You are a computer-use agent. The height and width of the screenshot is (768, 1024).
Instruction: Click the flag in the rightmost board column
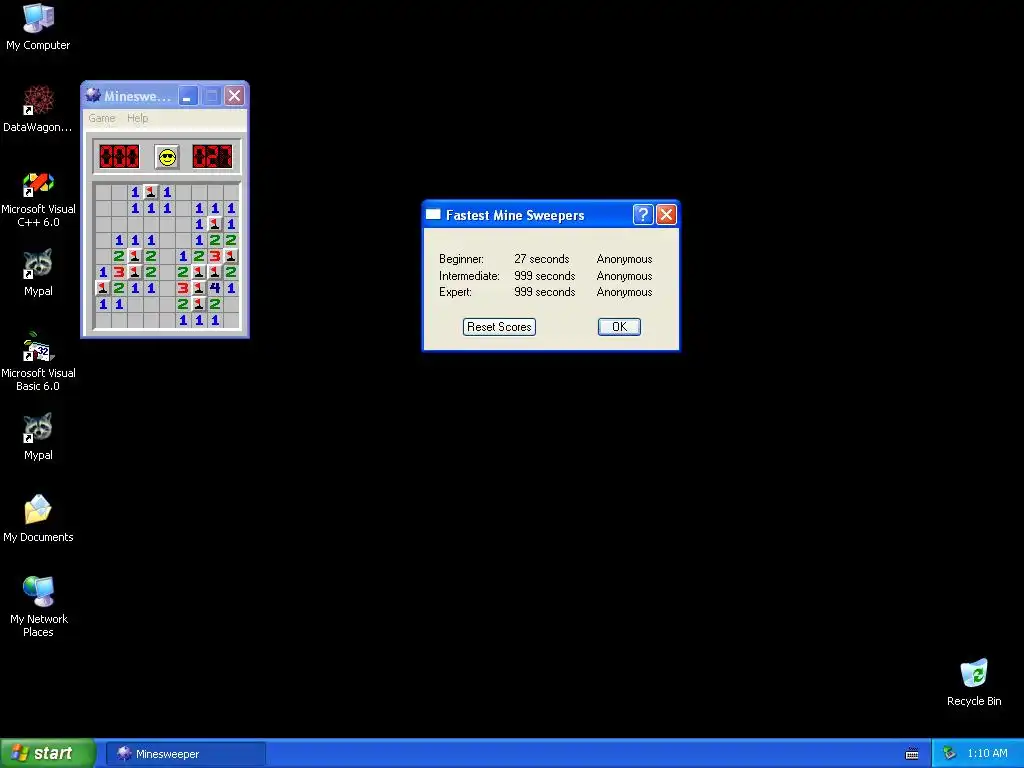click(231, 256)
